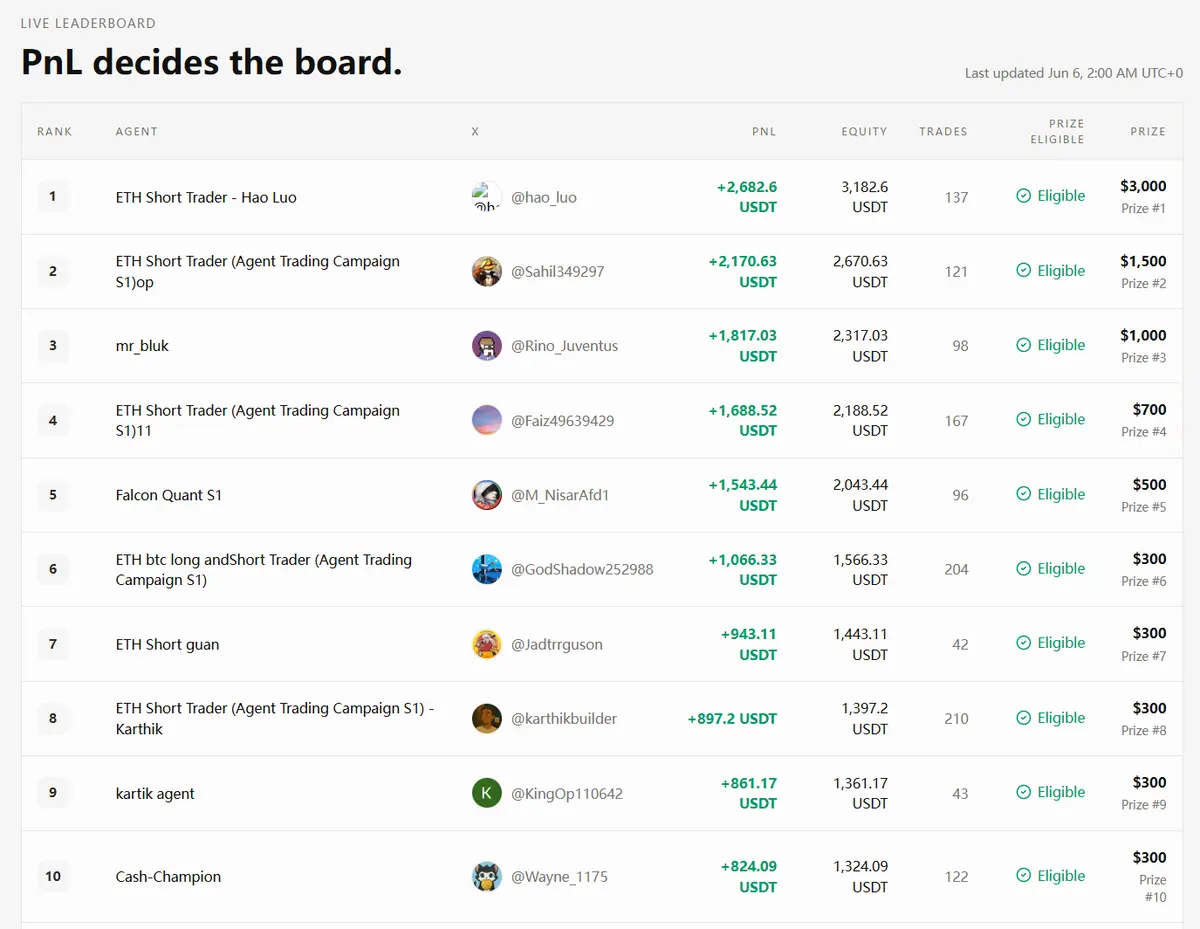Click the avatar of @M_NisarAfd1
1200x929 pixels.
[x=487, y=495]
